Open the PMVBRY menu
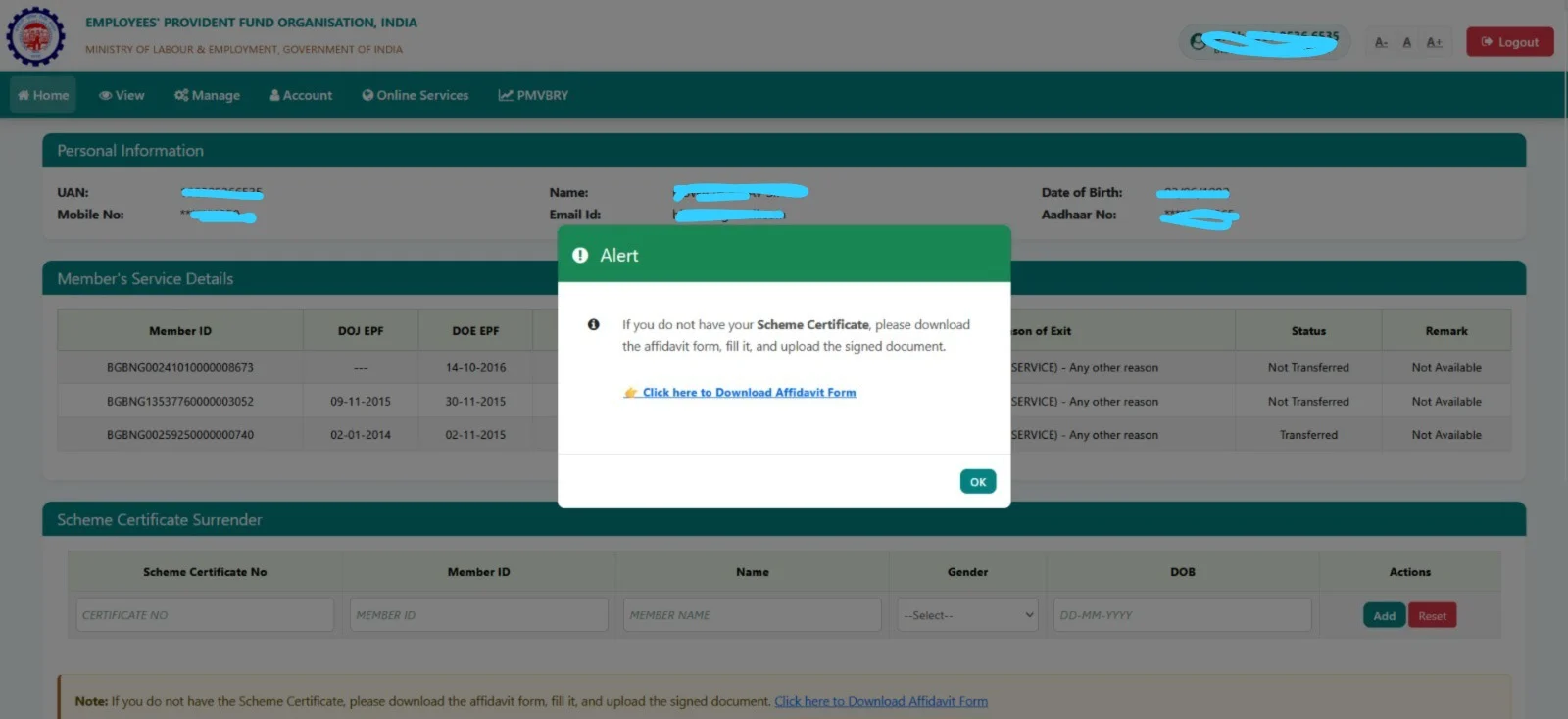1568x719 pixels. (x=533, y=95)
